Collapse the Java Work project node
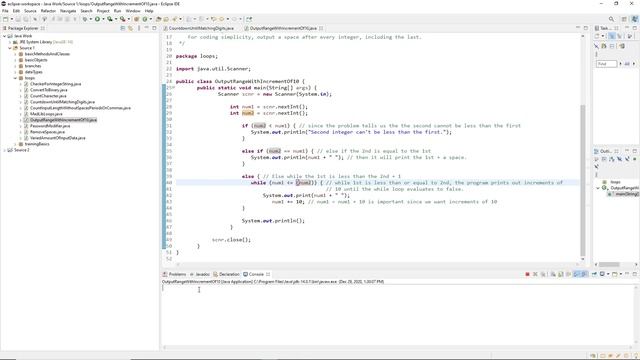The width and height of the screenshot is (640, 360). (4, 36)
